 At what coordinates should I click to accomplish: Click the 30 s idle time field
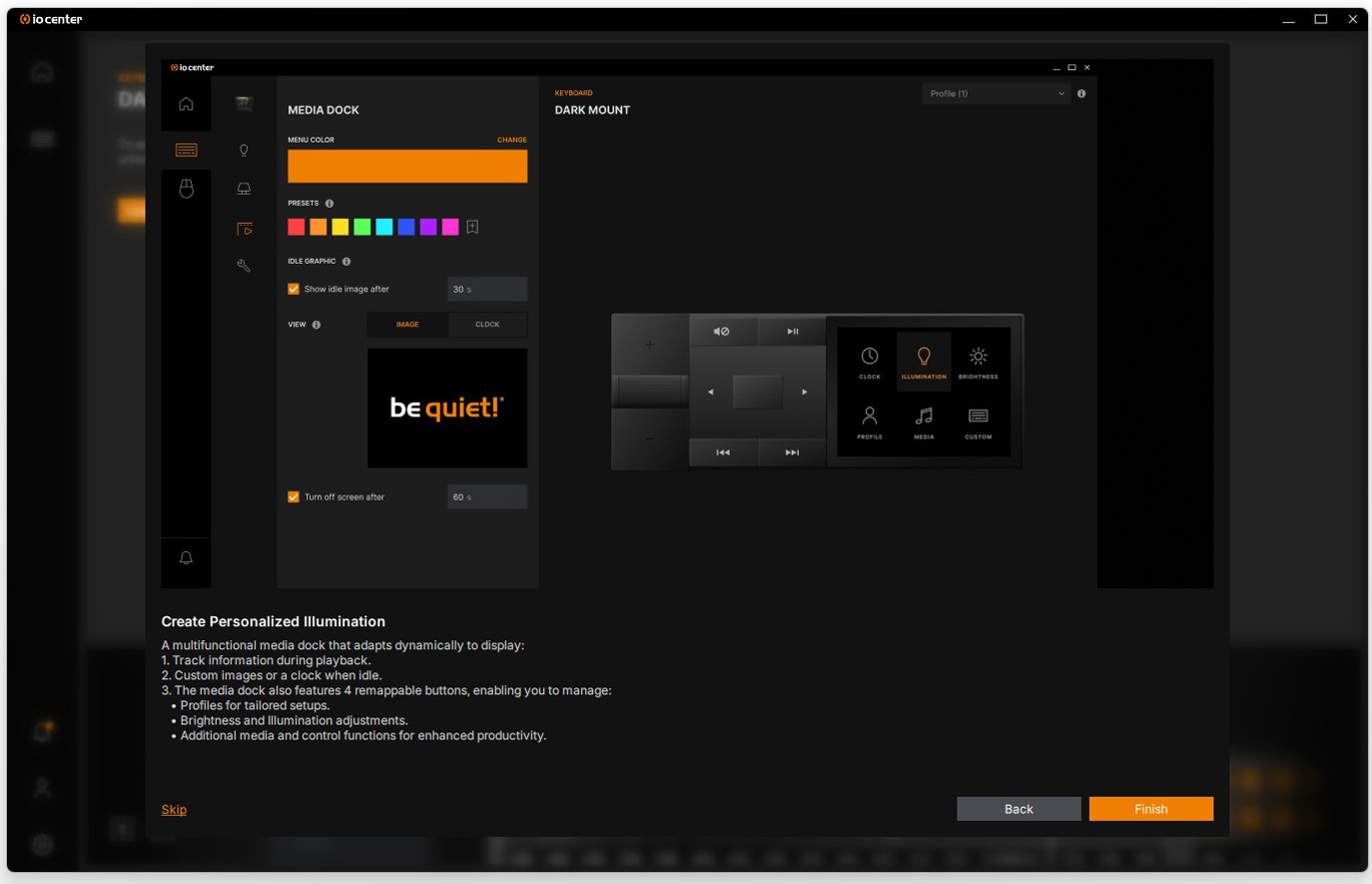pos(486,289)
